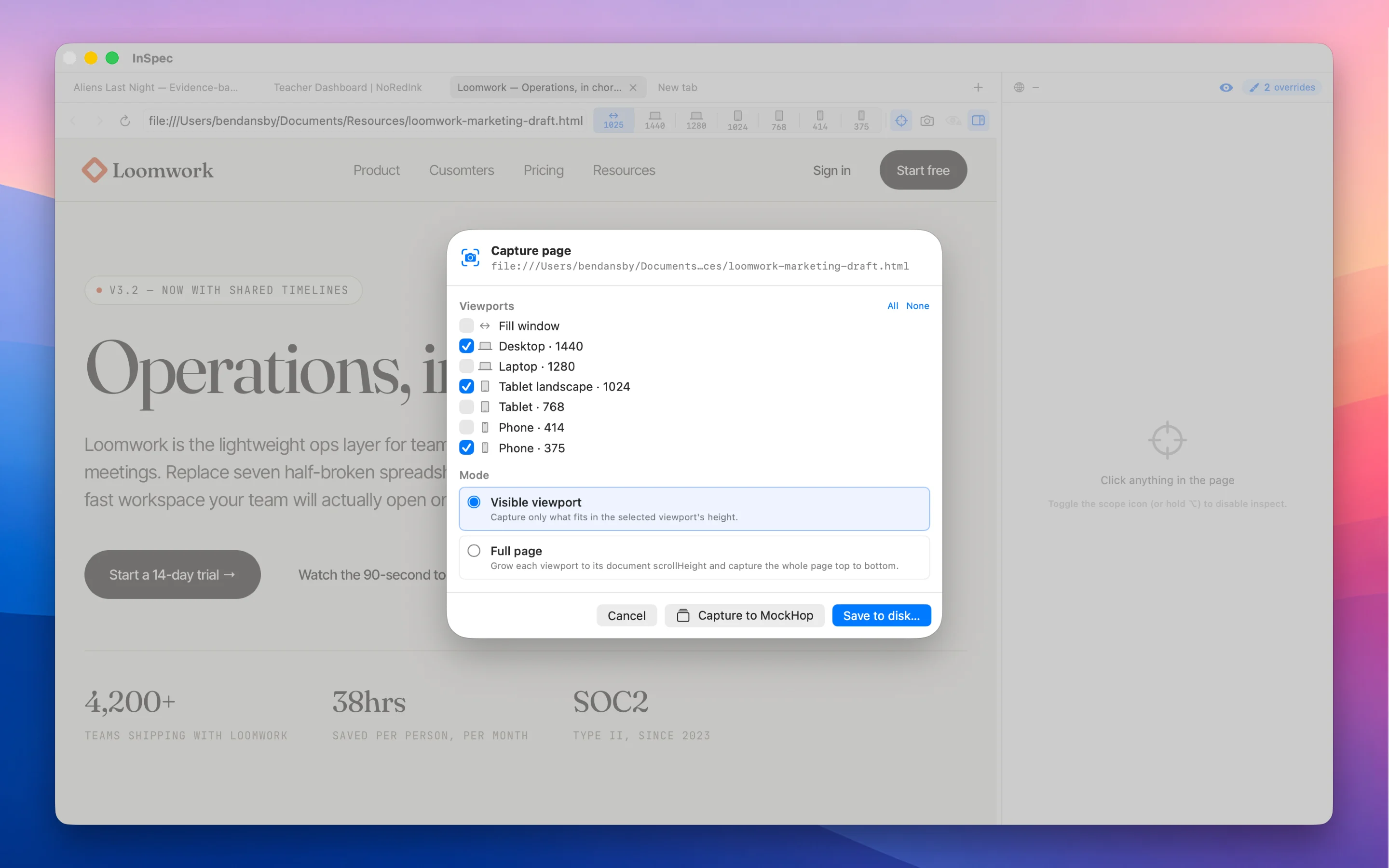This screenshot has width=1389, height=868.
Task: Switch to Aliens Last Night tab
Action: (x=156, y=87)
